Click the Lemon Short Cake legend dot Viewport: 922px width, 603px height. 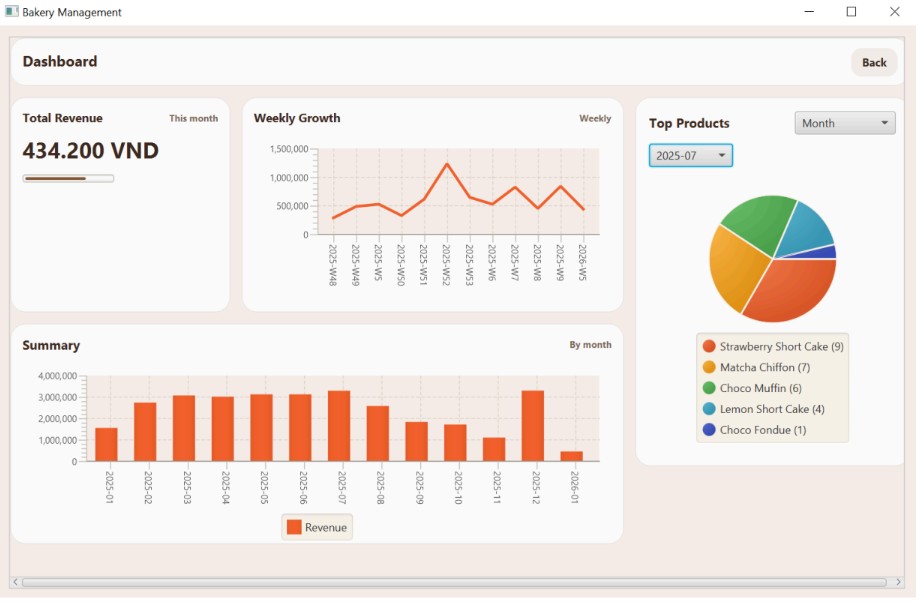point(709,409)
